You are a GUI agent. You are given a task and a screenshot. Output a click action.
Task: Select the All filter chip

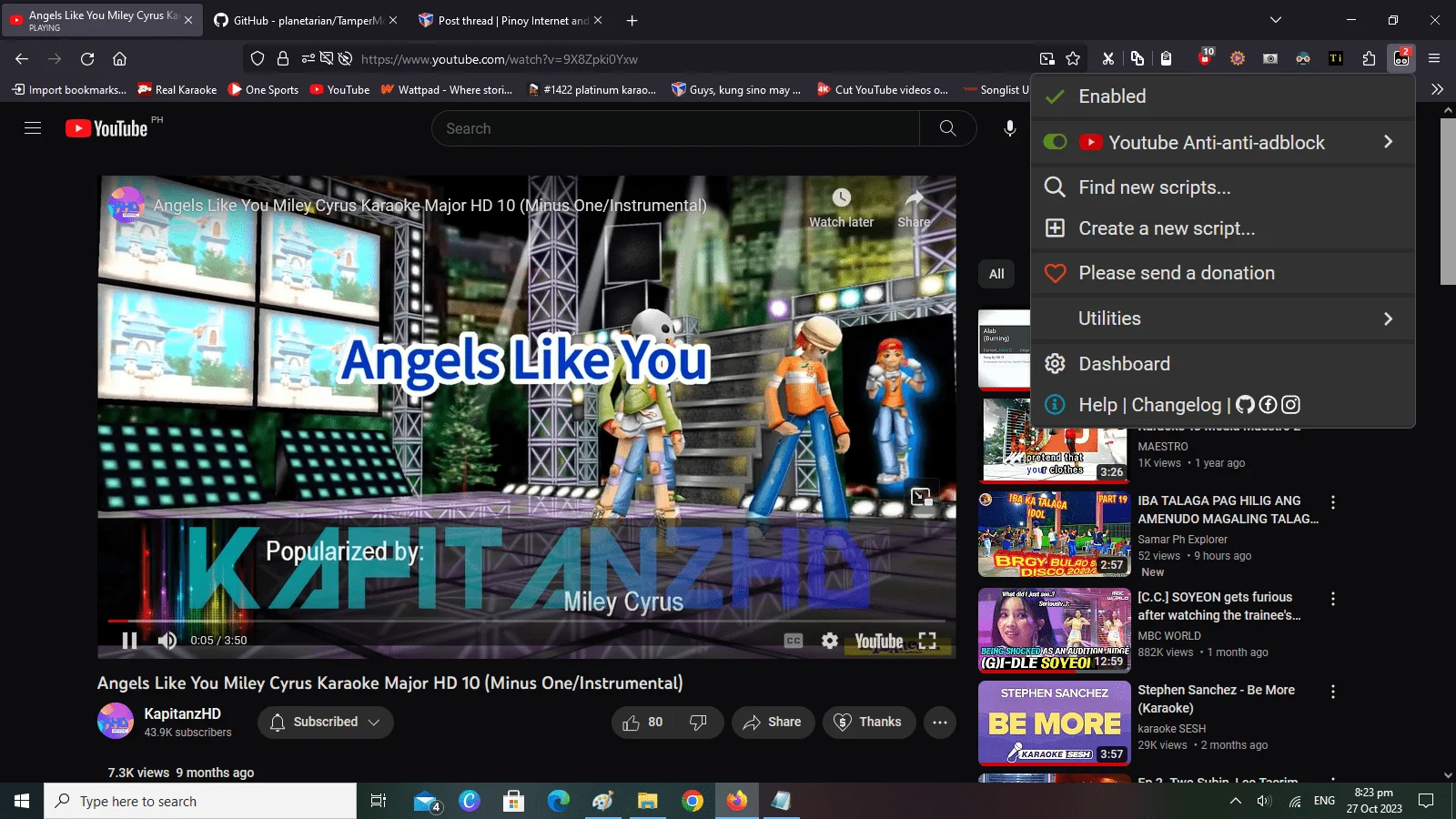tap(996, 274)
